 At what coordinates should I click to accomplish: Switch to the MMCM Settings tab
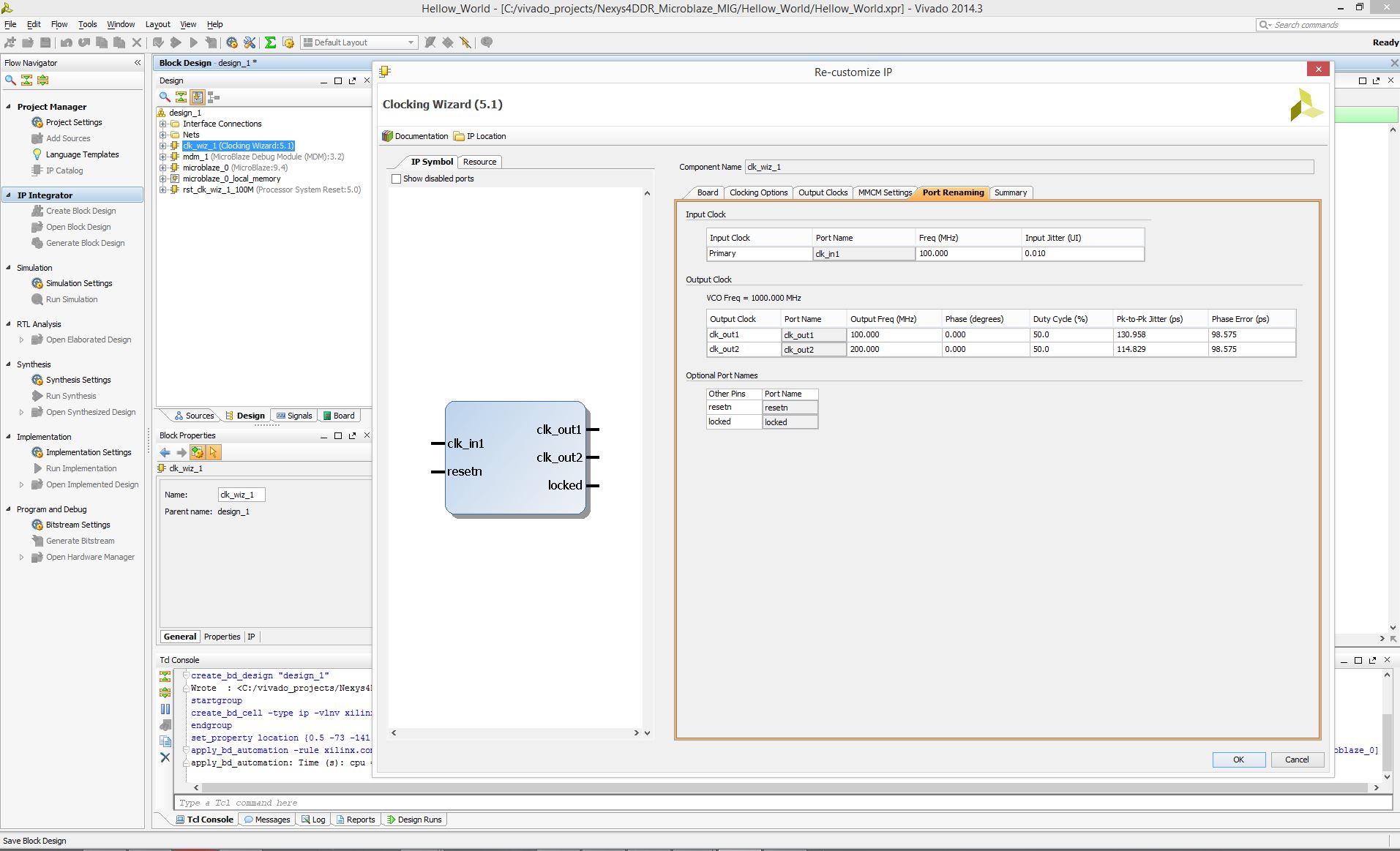(885, 192)
